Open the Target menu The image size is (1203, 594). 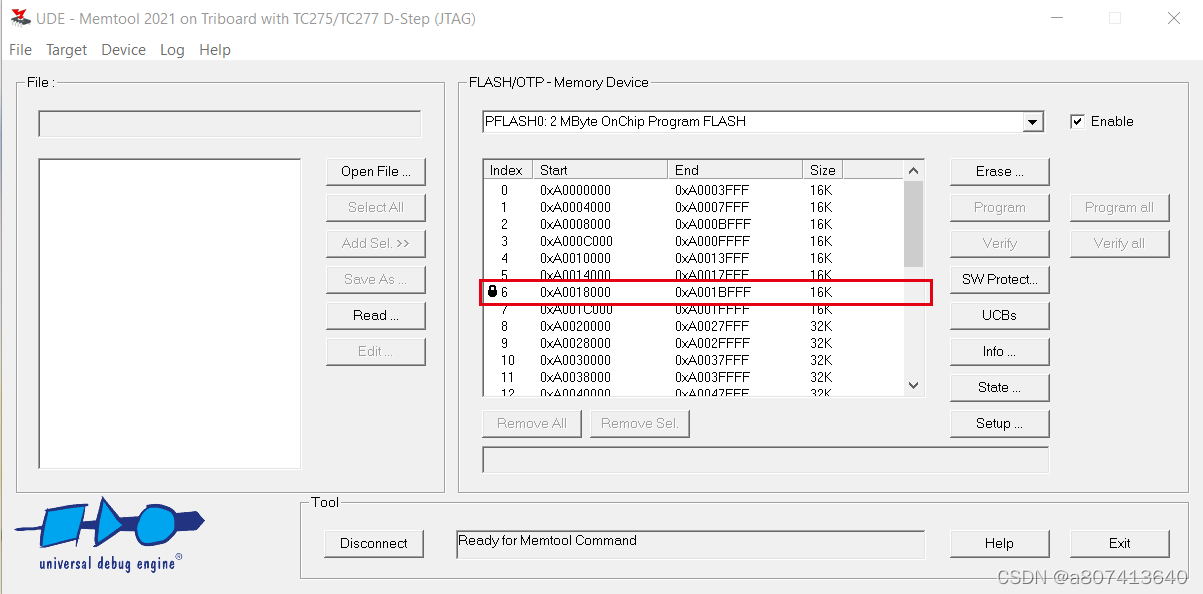(66, 50)
